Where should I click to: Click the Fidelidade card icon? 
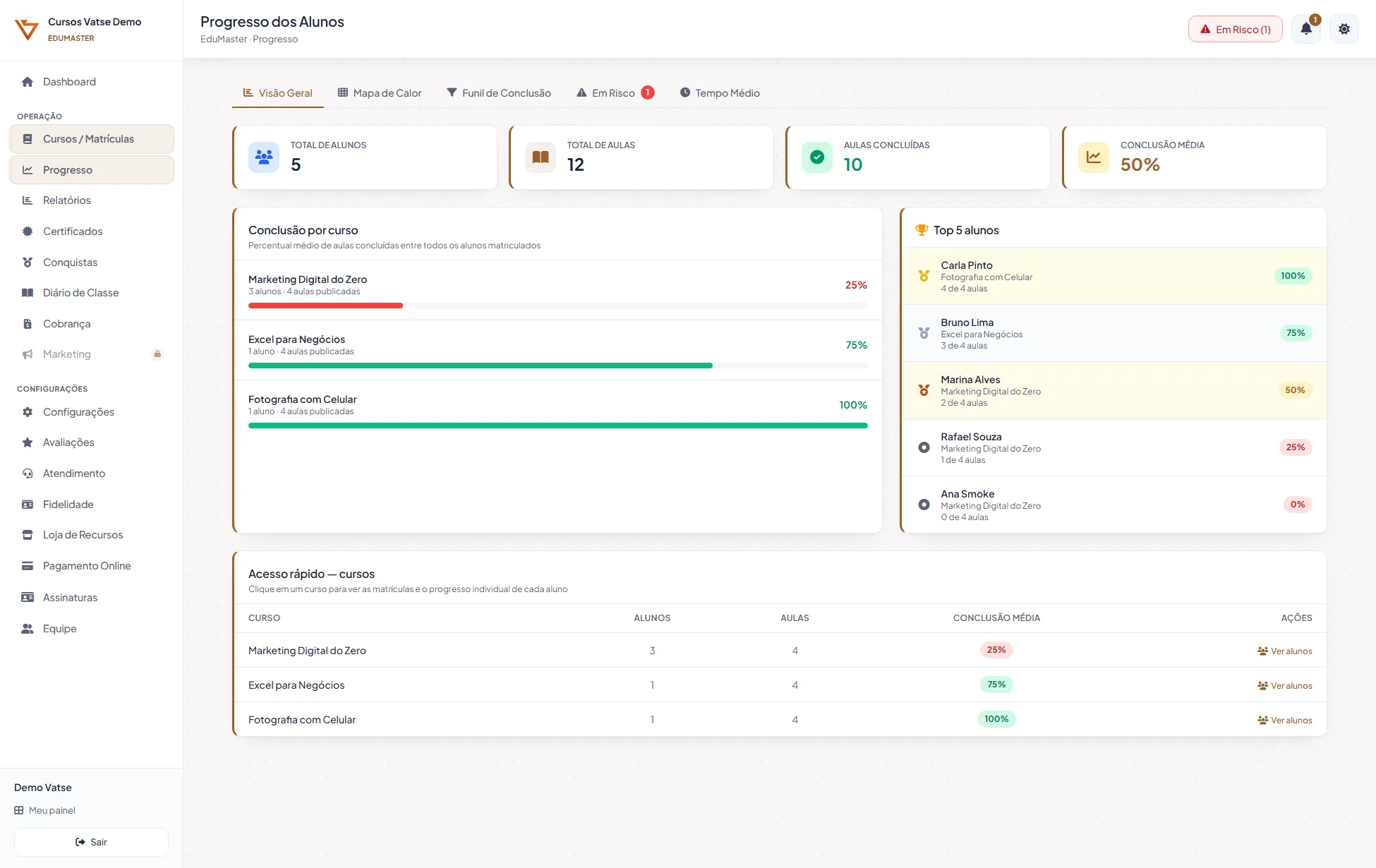point(28,505)
